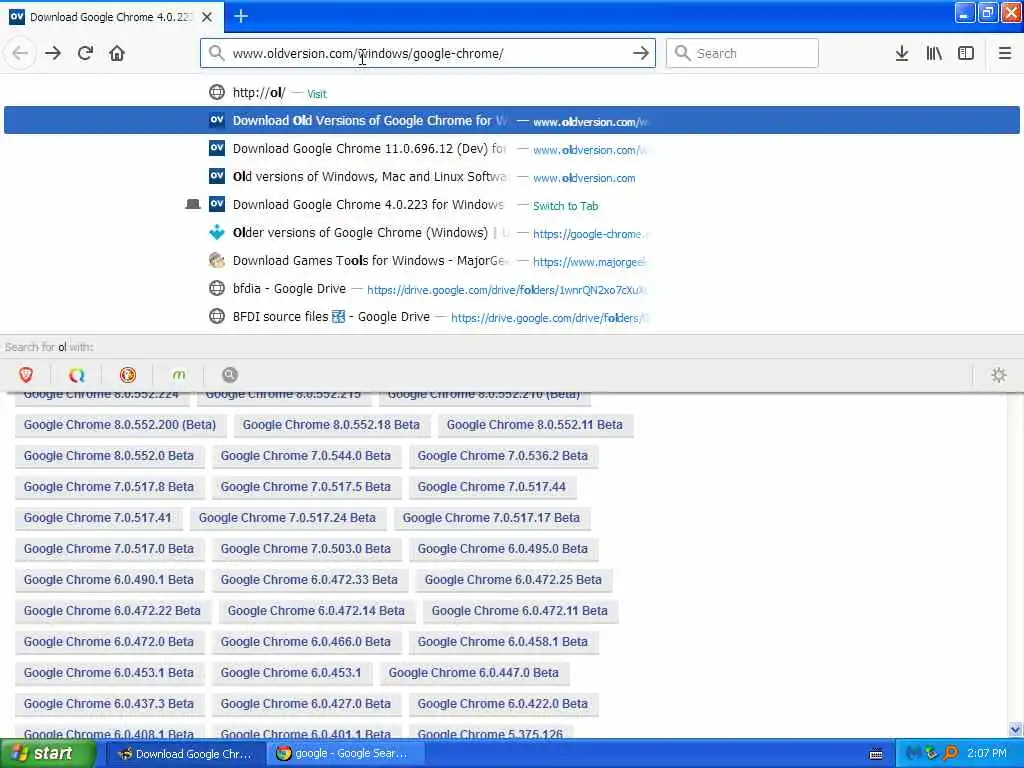Screen dimensions: 1024x768
Task: Open Google Chrome 8.0.552.200 (Beta) link
Action: [120, 425]
